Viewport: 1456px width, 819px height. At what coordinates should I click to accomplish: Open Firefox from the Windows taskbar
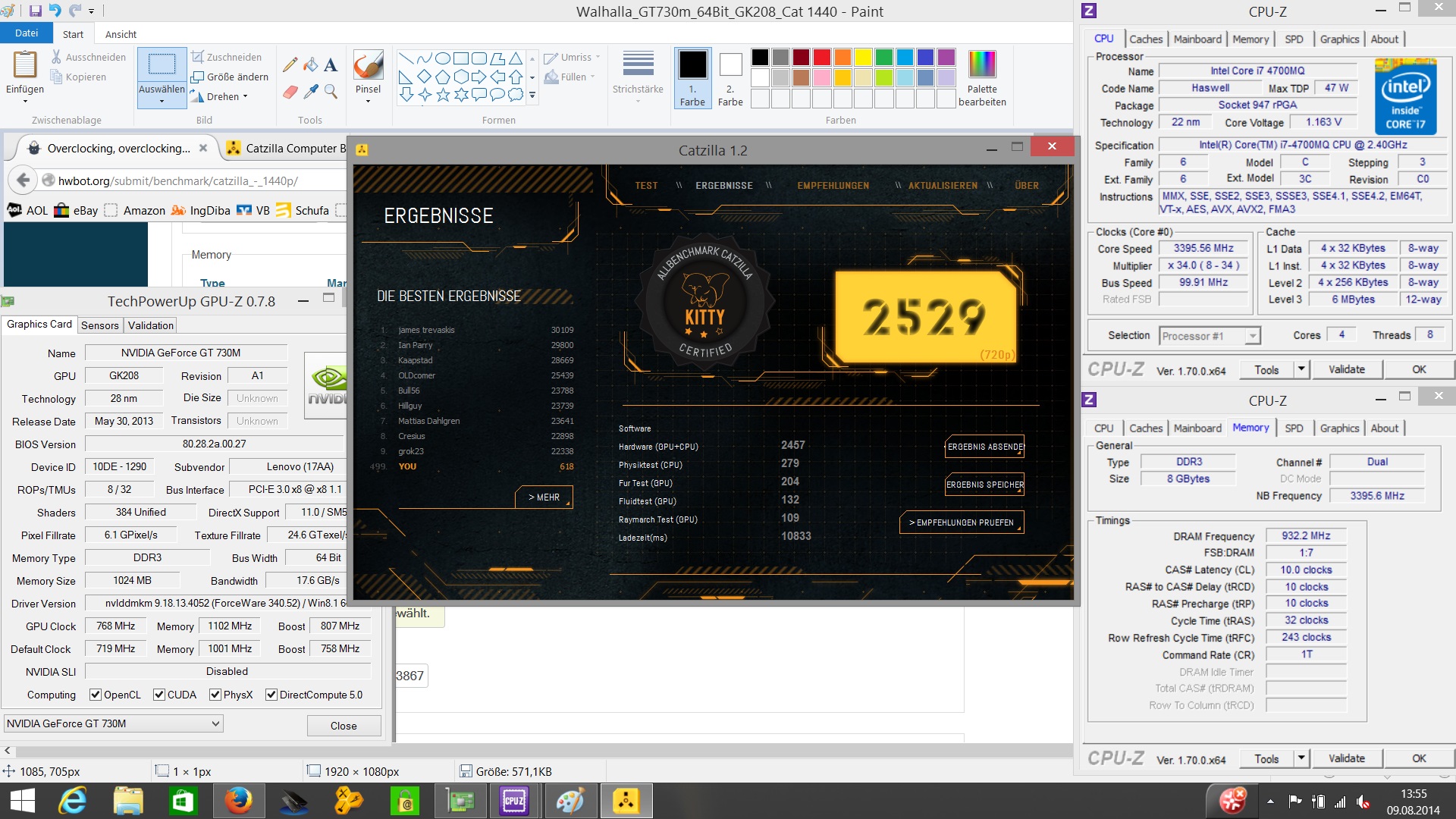238,801
